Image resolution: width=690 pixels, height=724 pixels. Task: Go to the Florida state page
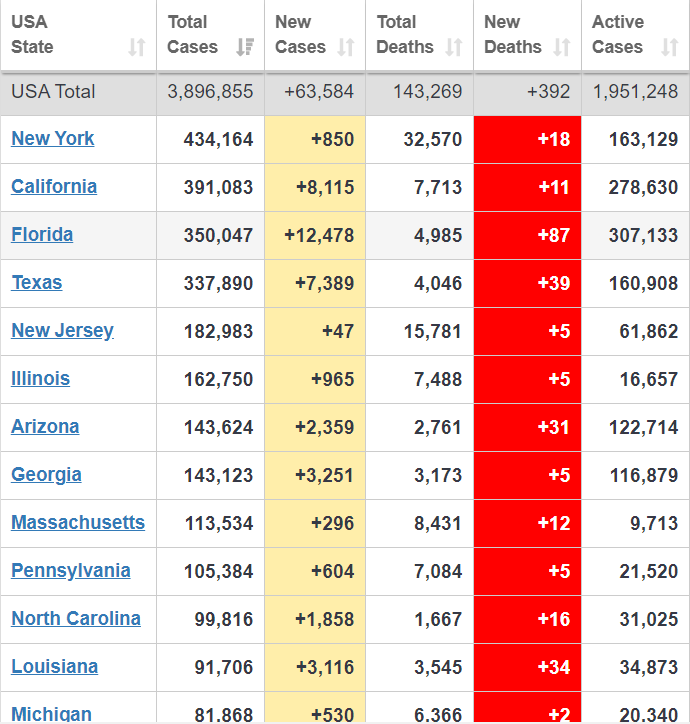click(42, 235)
